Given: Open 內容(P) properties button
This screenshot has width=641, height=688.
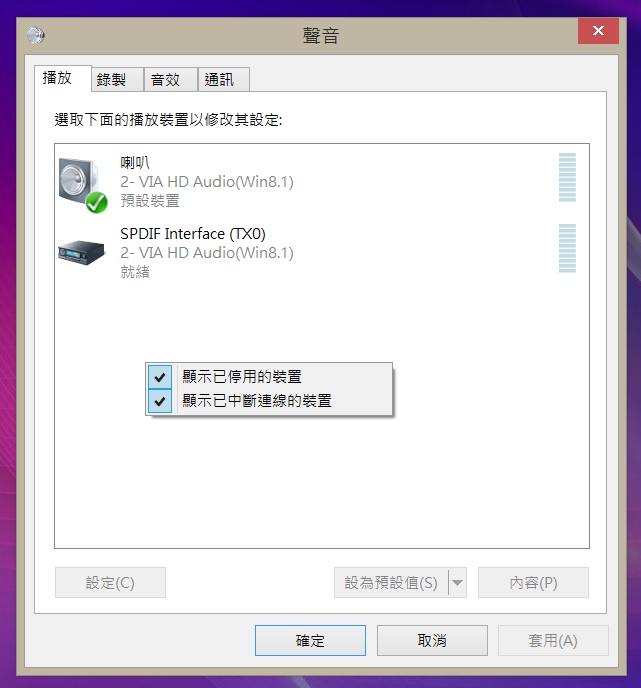Looking at the screenshot, I should (533, 583).
